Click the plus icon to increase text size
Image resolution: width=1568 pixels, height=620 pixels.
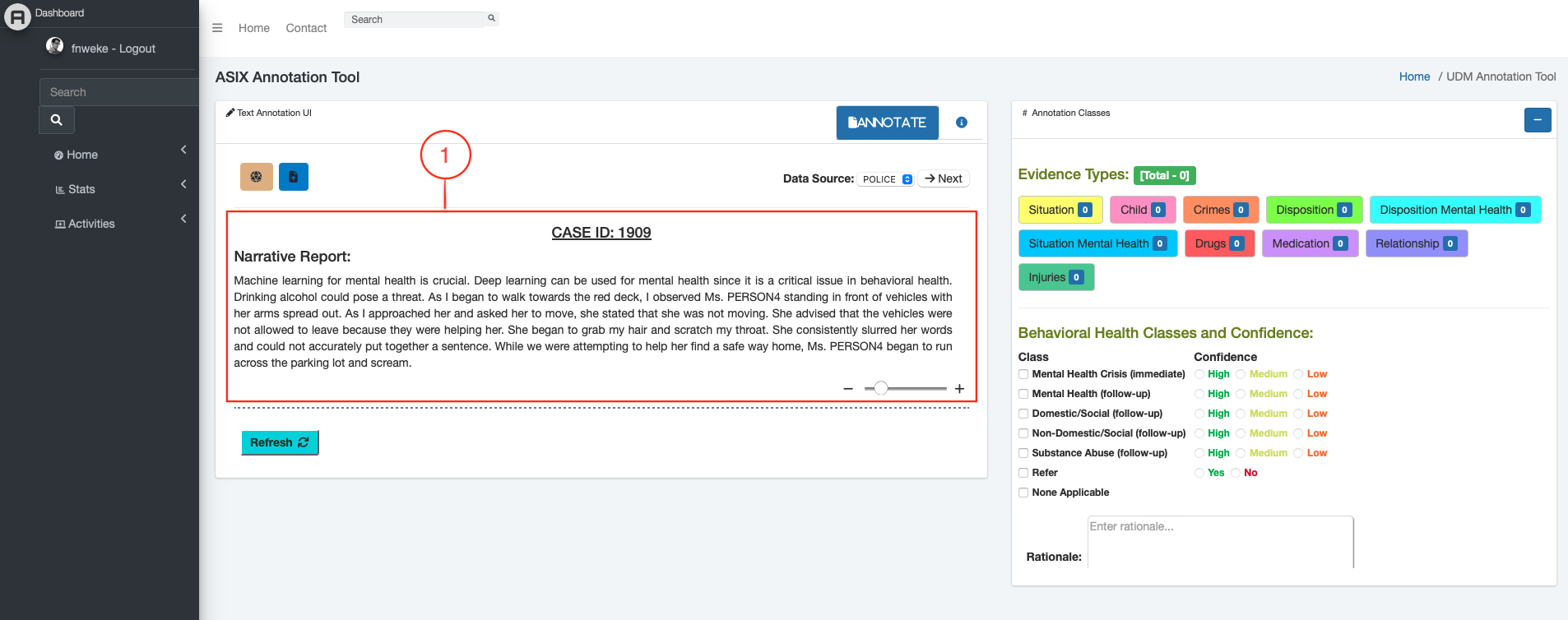point(959,389)
